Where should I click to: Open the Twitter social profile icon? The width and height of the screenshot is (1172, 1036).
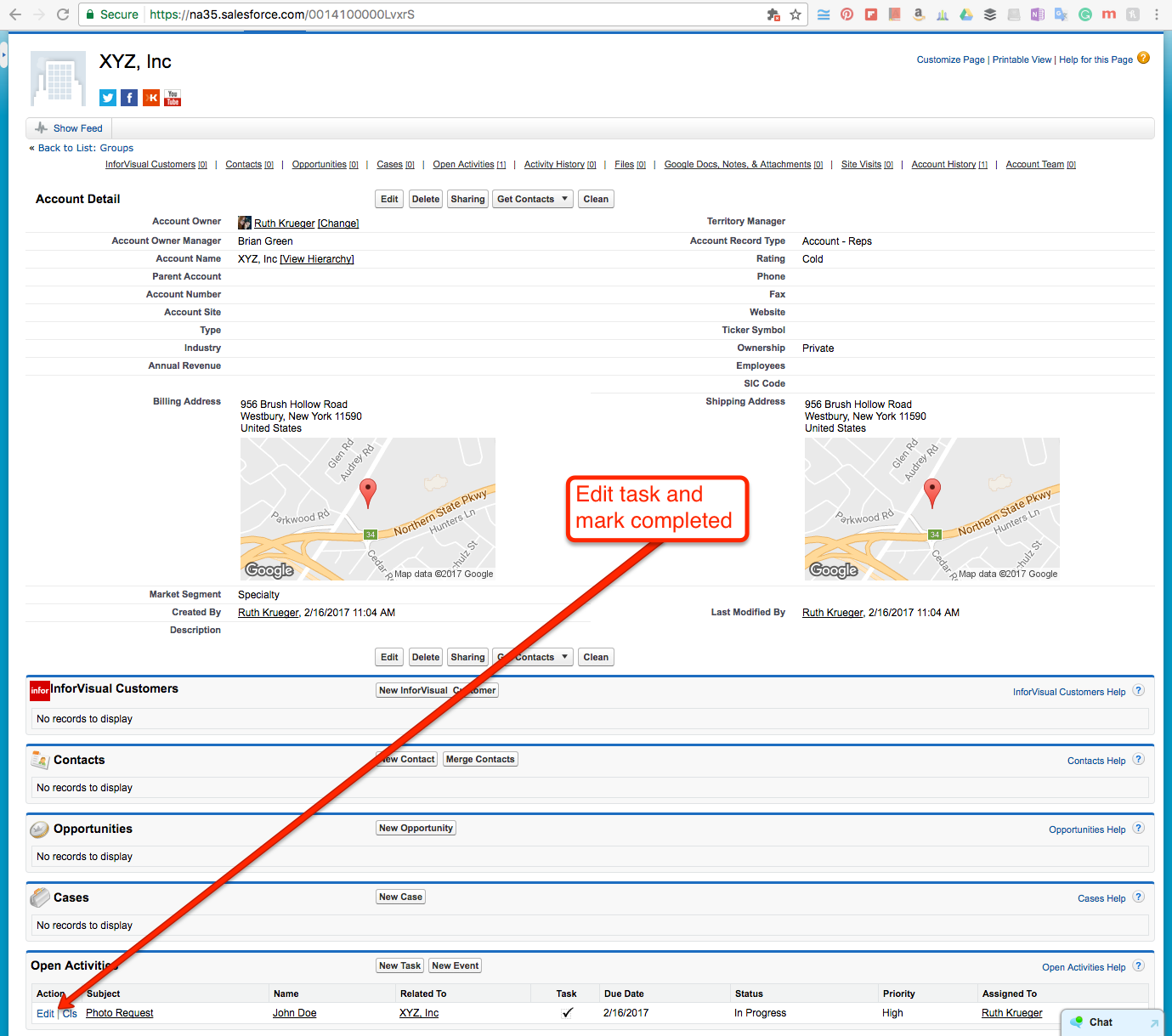(x=108, y=98)
